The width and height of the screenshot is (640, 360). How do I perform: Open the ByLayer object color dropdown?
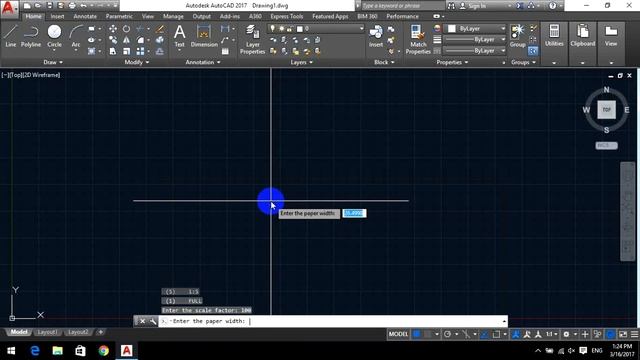[x=475, y=29]
